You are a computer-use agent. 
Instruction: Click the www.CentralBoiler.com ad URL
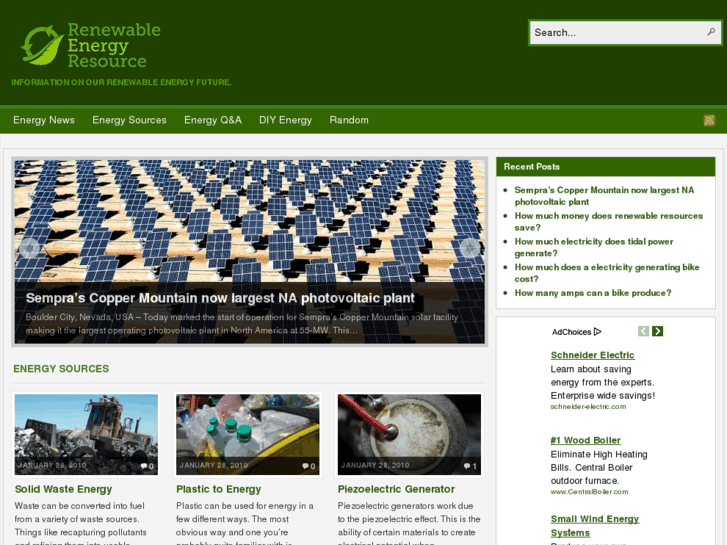click(589, 492)
